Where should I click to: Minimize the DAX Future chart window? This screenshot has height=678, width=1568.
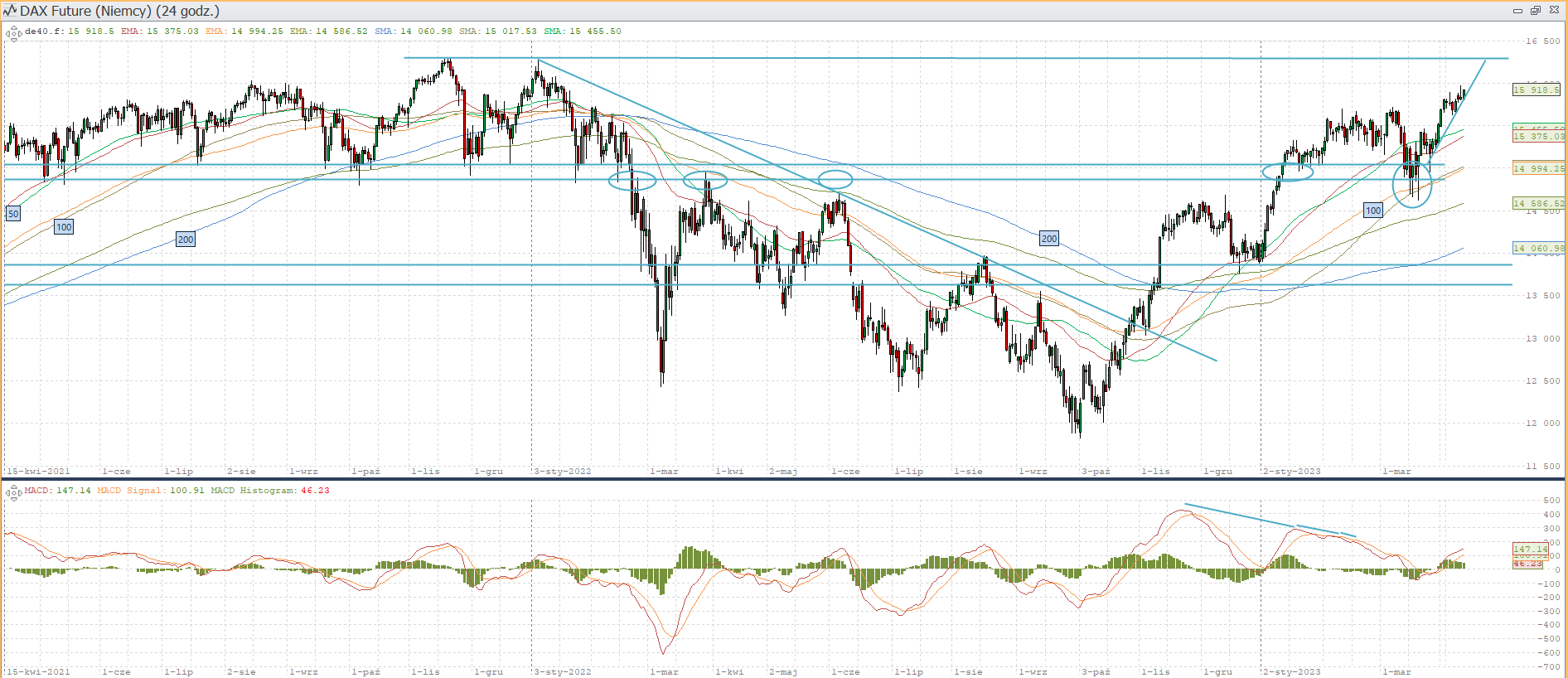click(1517, 11)
